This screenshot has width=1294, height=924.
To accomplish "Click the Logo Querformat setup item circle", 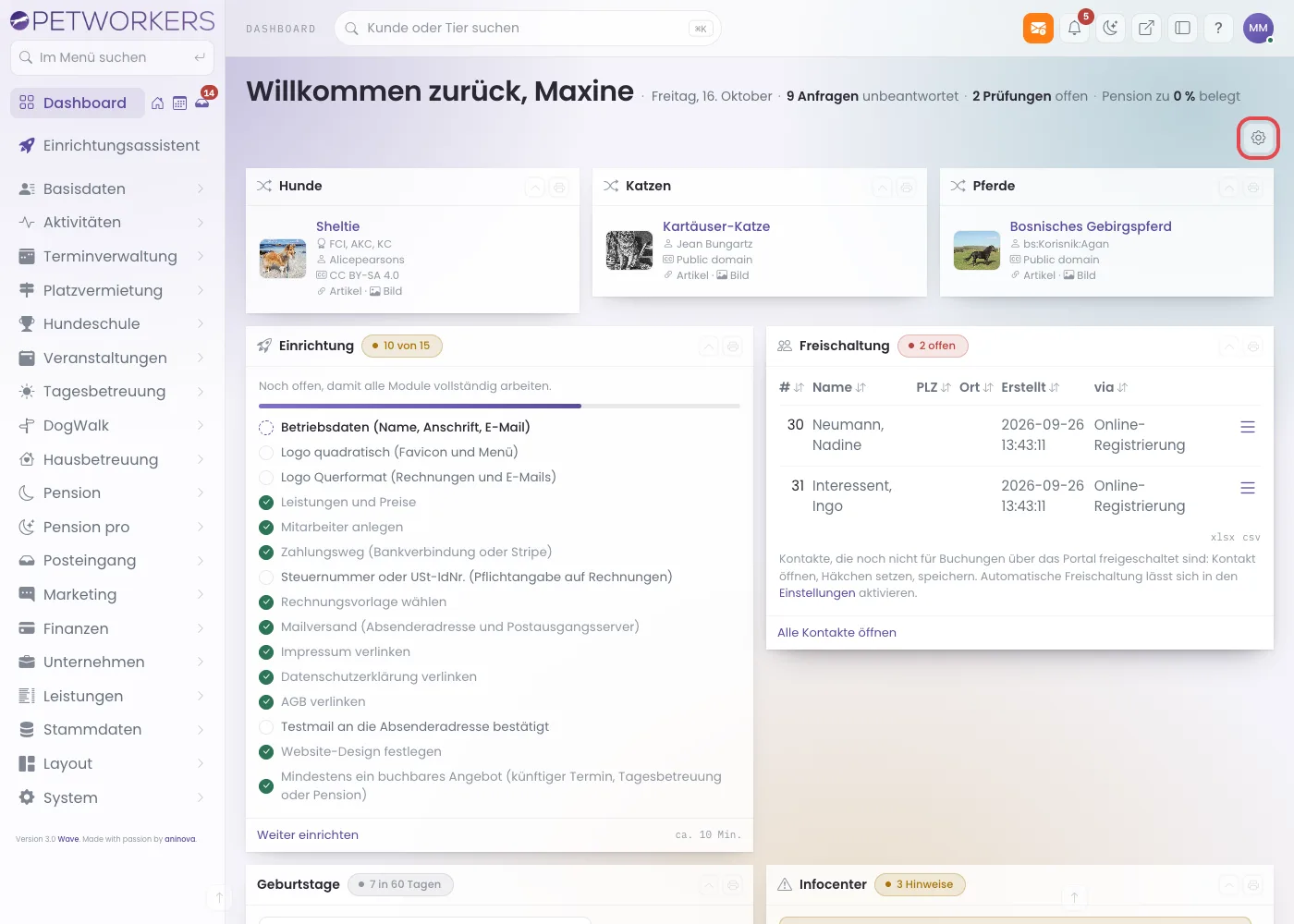I will tap(266, 478).
